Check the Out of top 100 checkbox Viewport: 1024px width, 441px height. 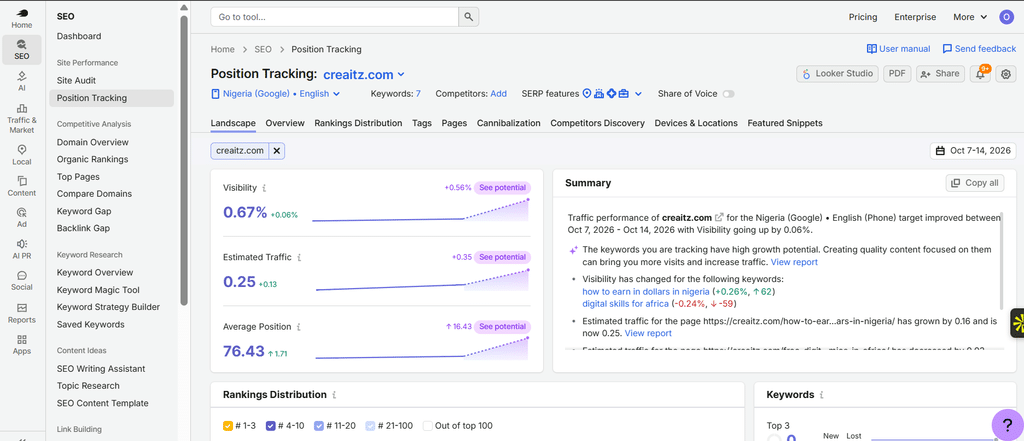[x=428, y=426]
